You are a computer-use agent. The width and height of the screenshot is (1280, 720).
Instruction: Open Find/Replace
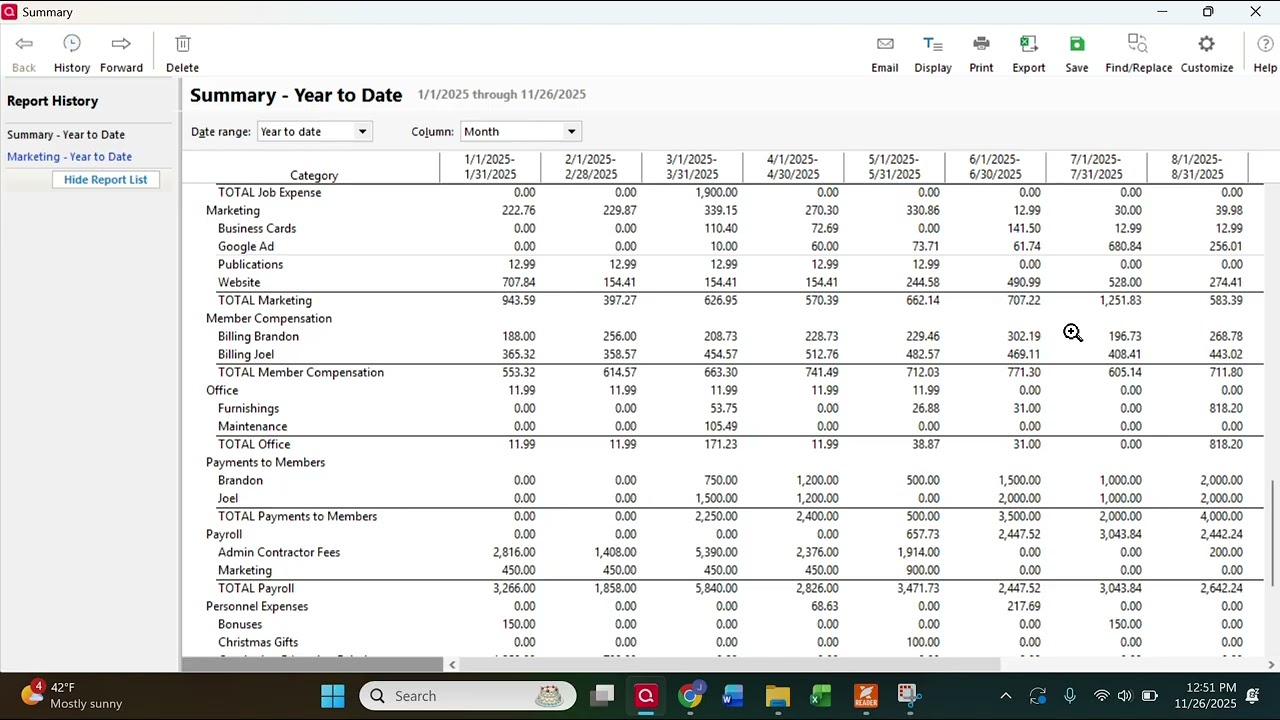pyautogui.click(x=1138, y=53)
